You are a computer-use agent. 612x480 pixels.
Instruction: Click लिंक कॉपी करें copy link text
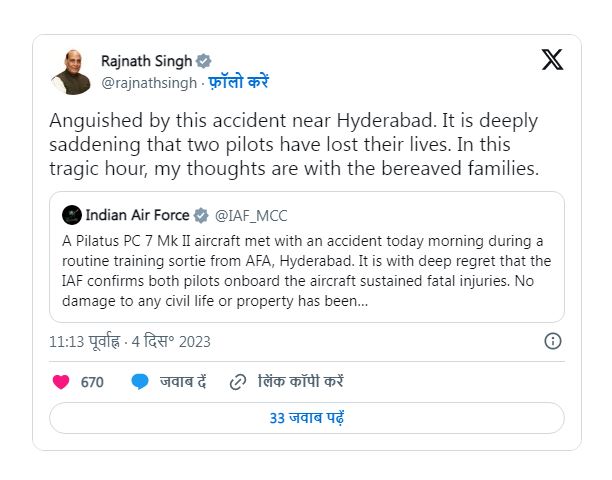(301, 381)
